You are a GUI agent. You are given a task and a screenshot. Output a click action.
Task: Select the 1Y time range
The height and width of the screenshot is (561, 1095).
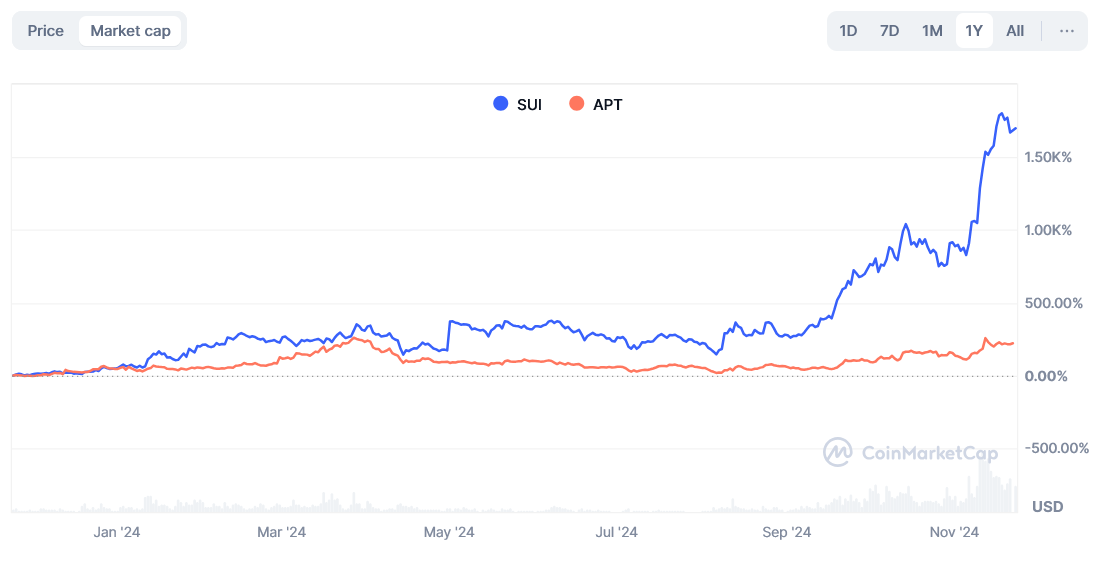[x=974, y=31]
